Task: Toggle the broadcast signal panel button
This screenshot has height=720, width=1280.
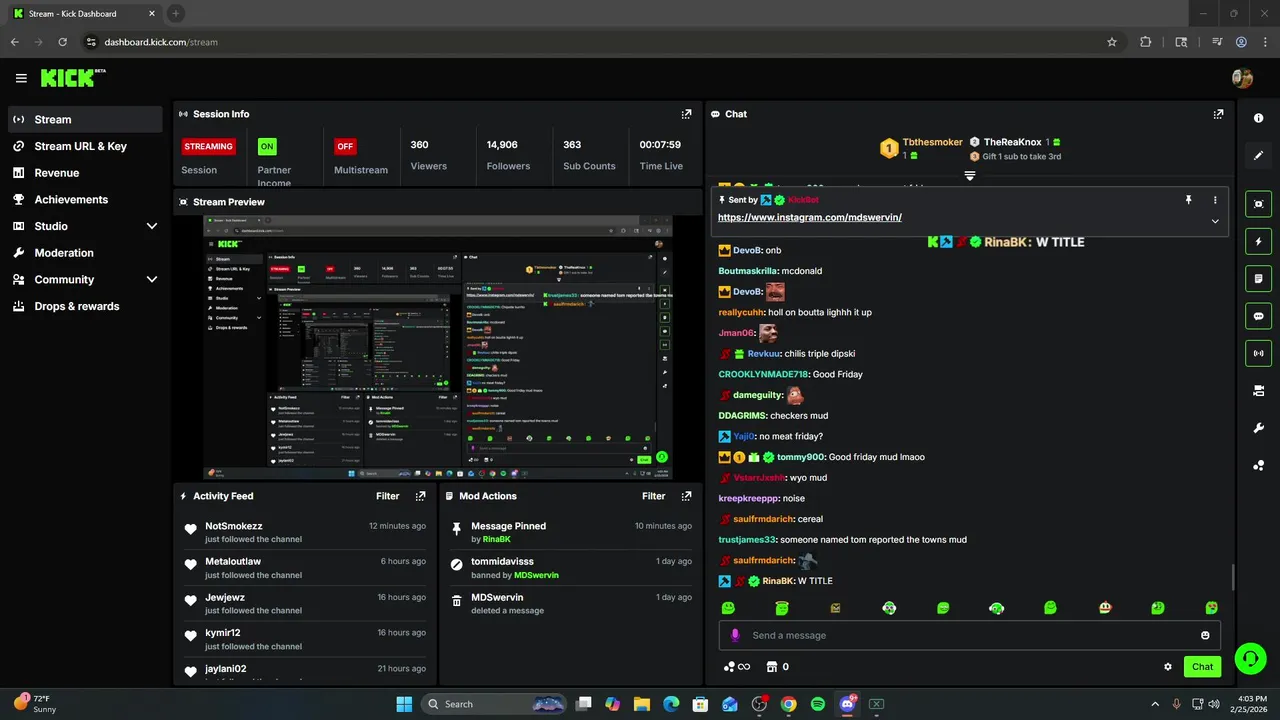Action: coord(1258,353)
